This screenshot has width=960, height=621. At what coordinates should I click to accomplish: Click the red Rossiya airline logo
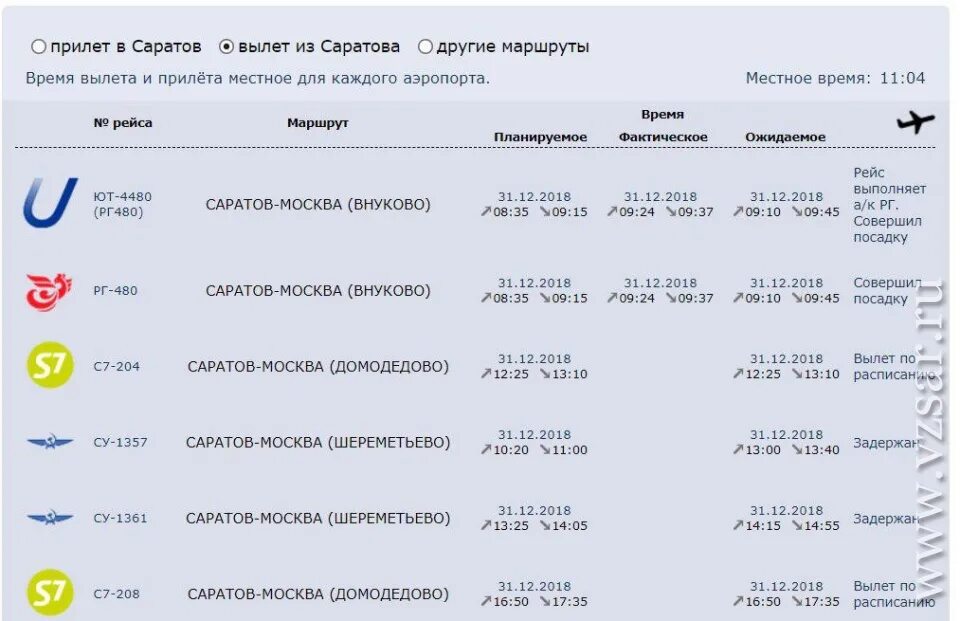pos(49,291)
